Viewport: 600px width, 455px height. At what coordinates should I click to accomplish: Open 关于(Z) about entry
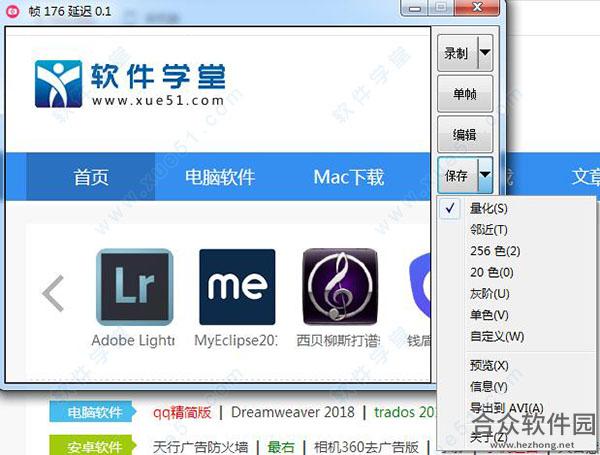(517, 436)
